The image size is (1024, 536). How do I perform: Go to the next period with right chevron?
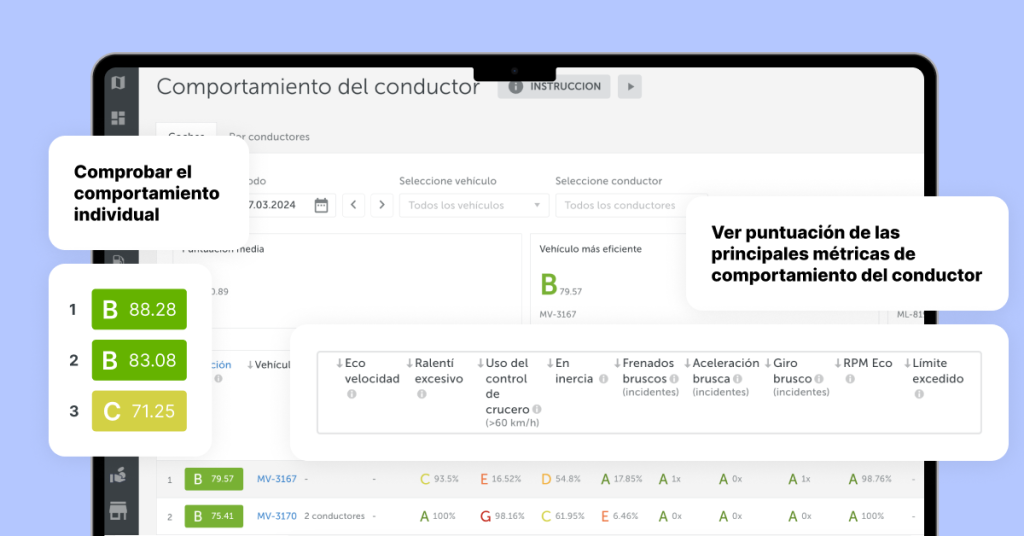pos(381,205)
